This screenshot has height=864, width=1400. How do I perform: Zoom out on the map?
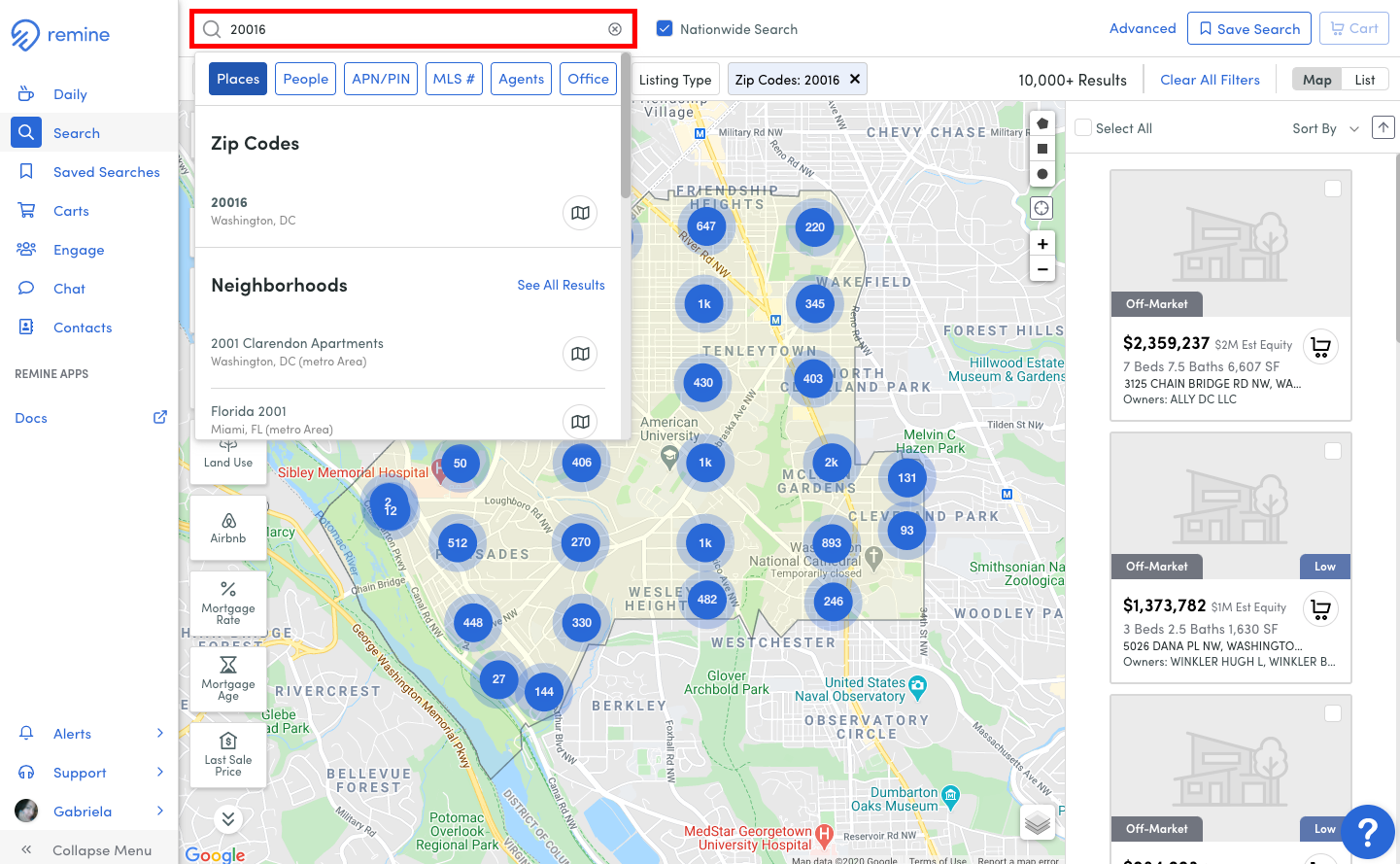pos(1041,269)
